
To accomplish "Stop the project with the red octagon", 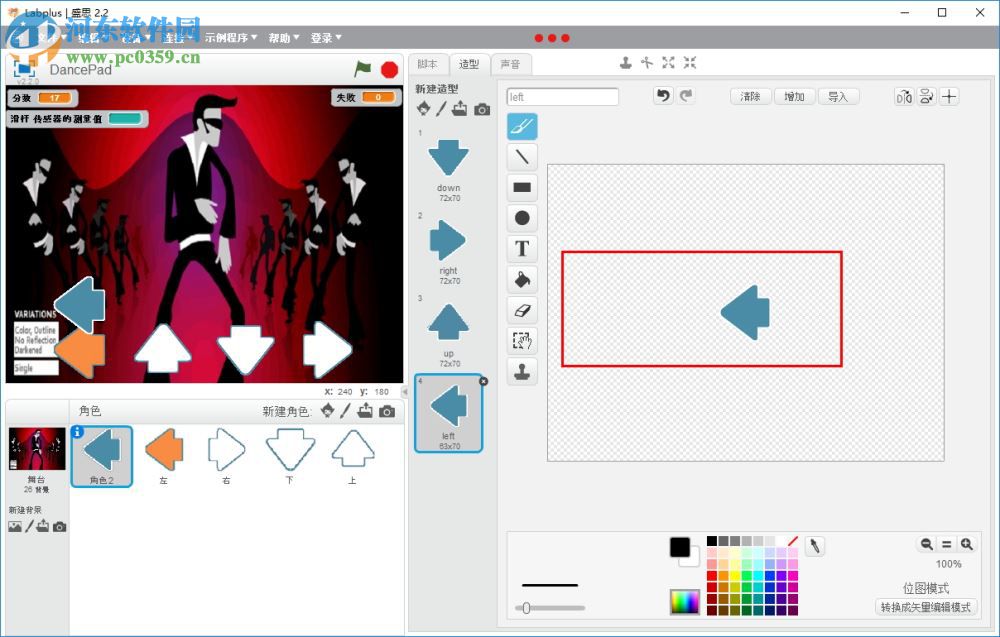I will click(x=390, y=70).
